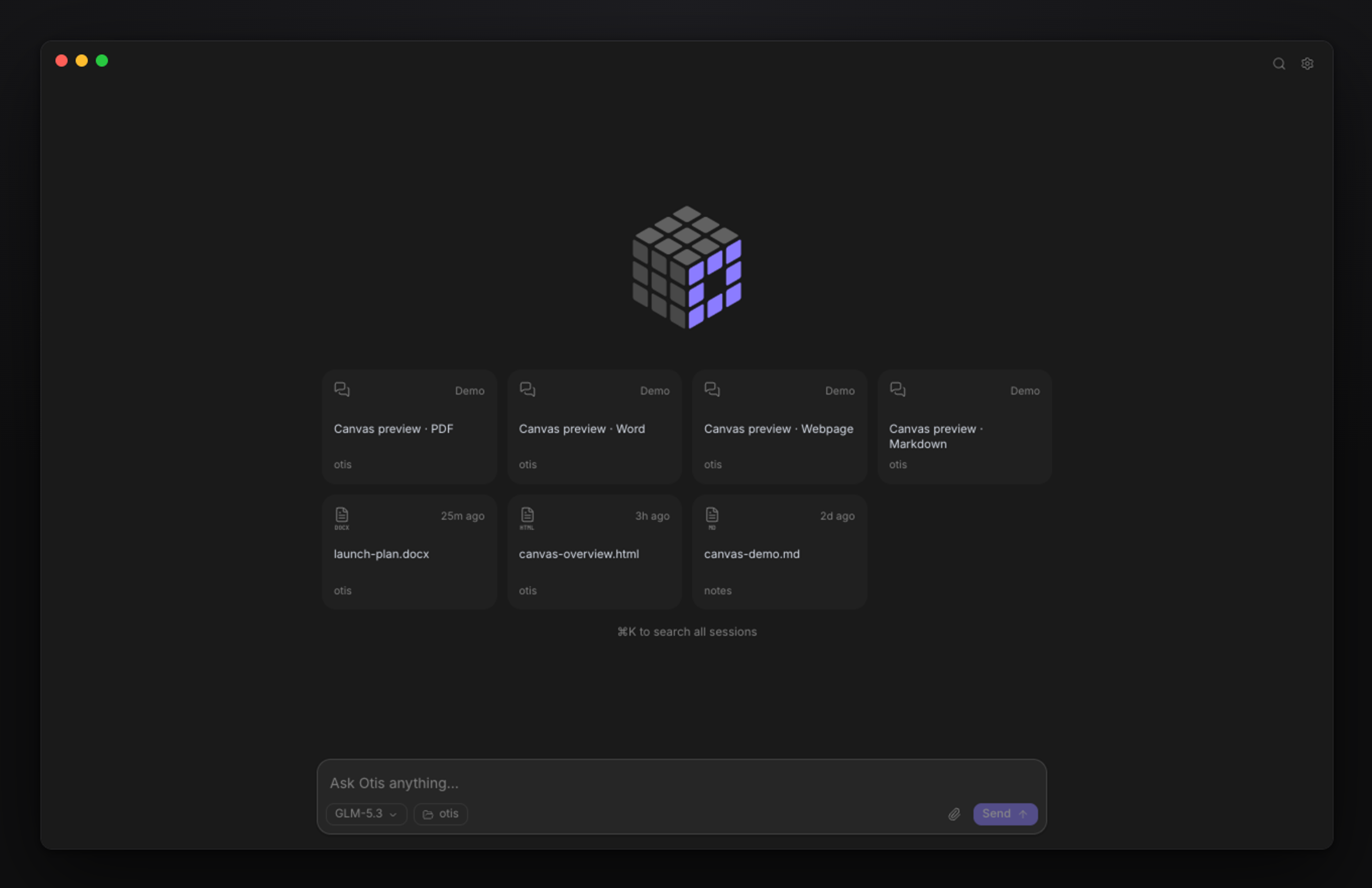Click MD file icon on canvas-demo card
The width and height of the screenshot is (1372, 888).
click(x=712, y=518)
